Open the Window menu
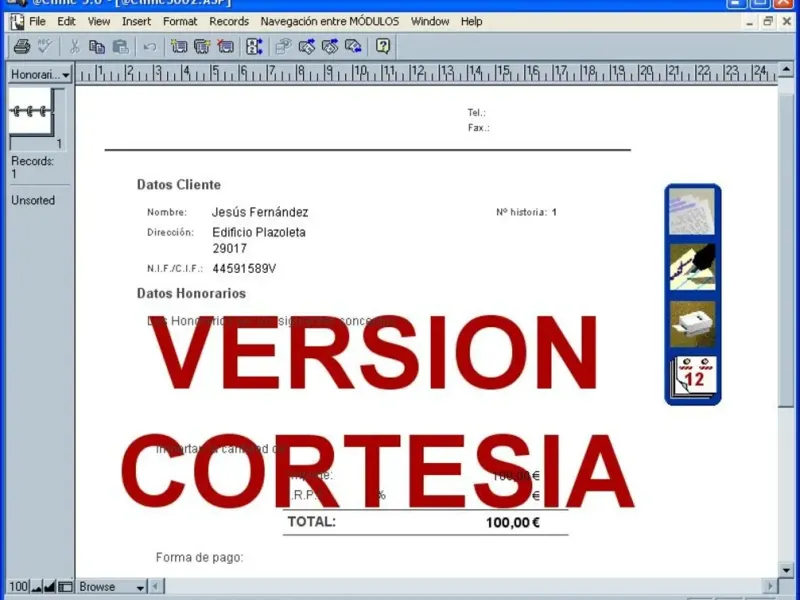The width and height of the screenshot is (800, 600). click(x=430, y=21)
